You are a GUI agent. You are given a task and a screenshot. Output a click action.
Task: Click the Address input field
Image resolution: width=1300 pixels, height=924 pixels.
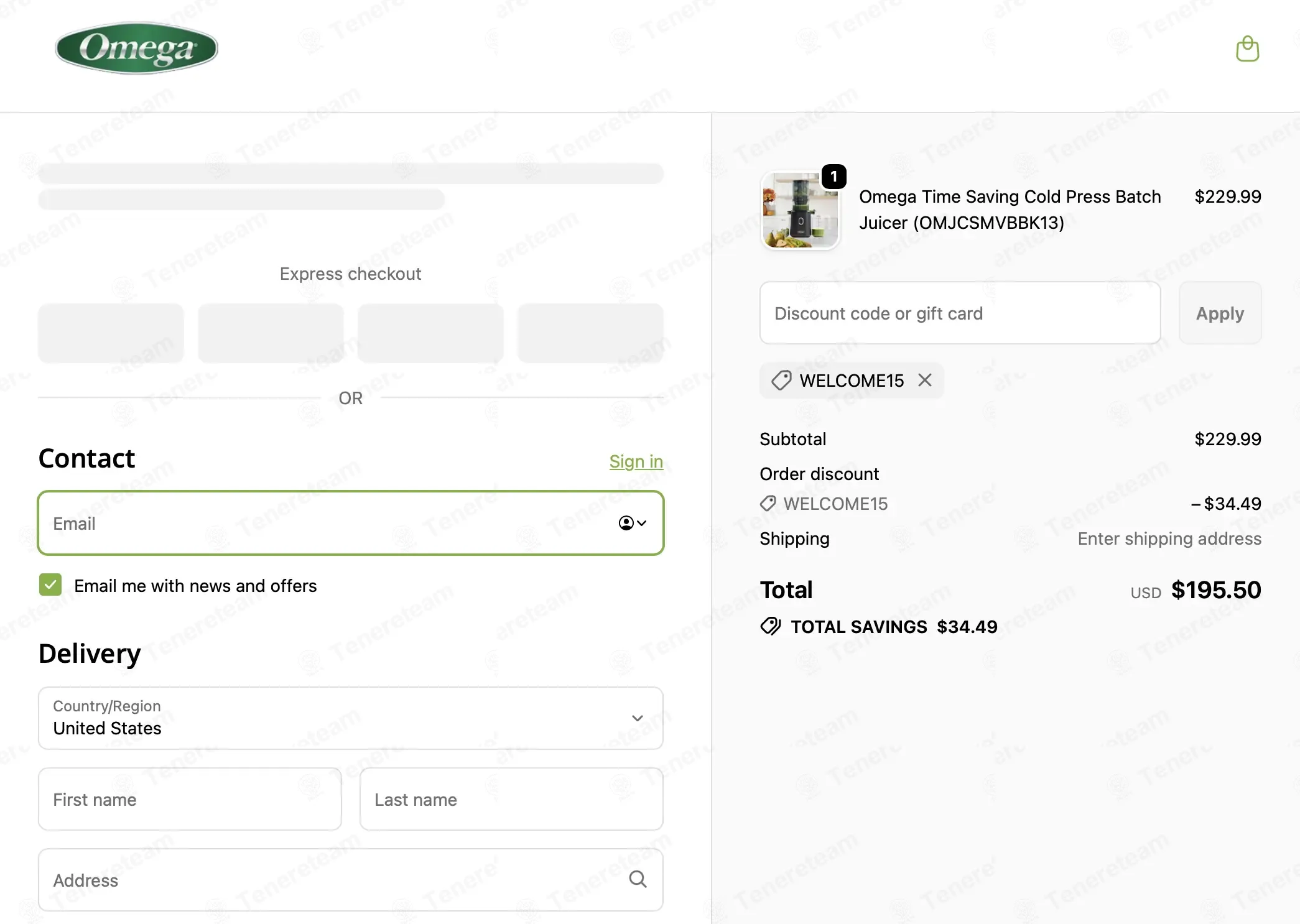pyautogui.click(x=351, y=880)
